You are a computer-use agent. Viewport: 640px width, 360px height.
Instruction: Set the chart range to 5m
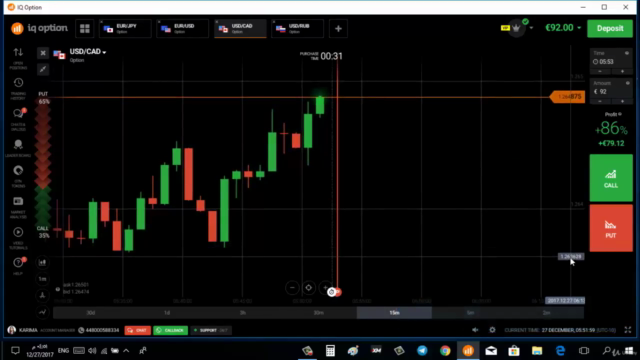pyautogui.click(x=470, y=313)
